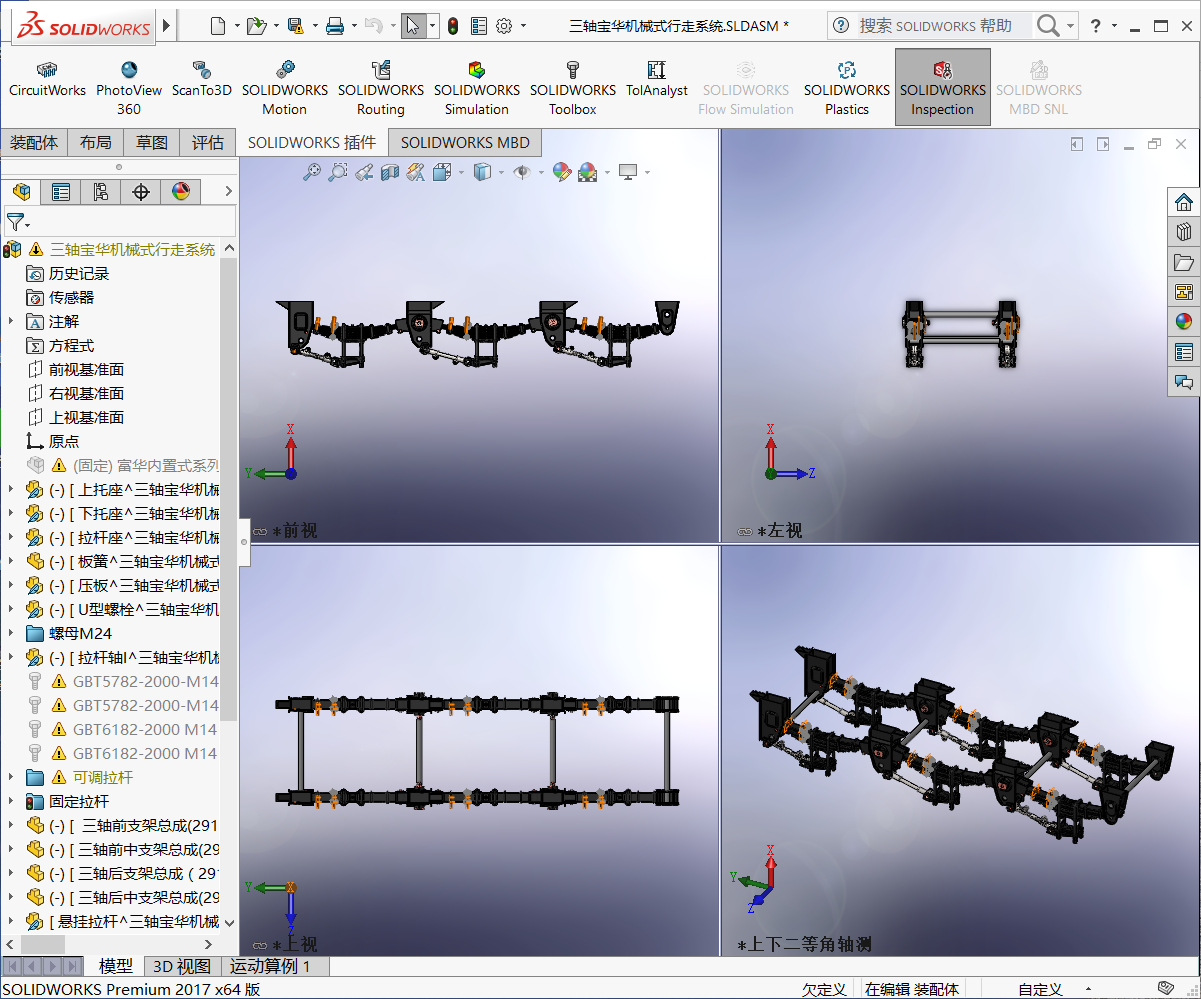Open the PropertyManager tab

tap(61, 192)
